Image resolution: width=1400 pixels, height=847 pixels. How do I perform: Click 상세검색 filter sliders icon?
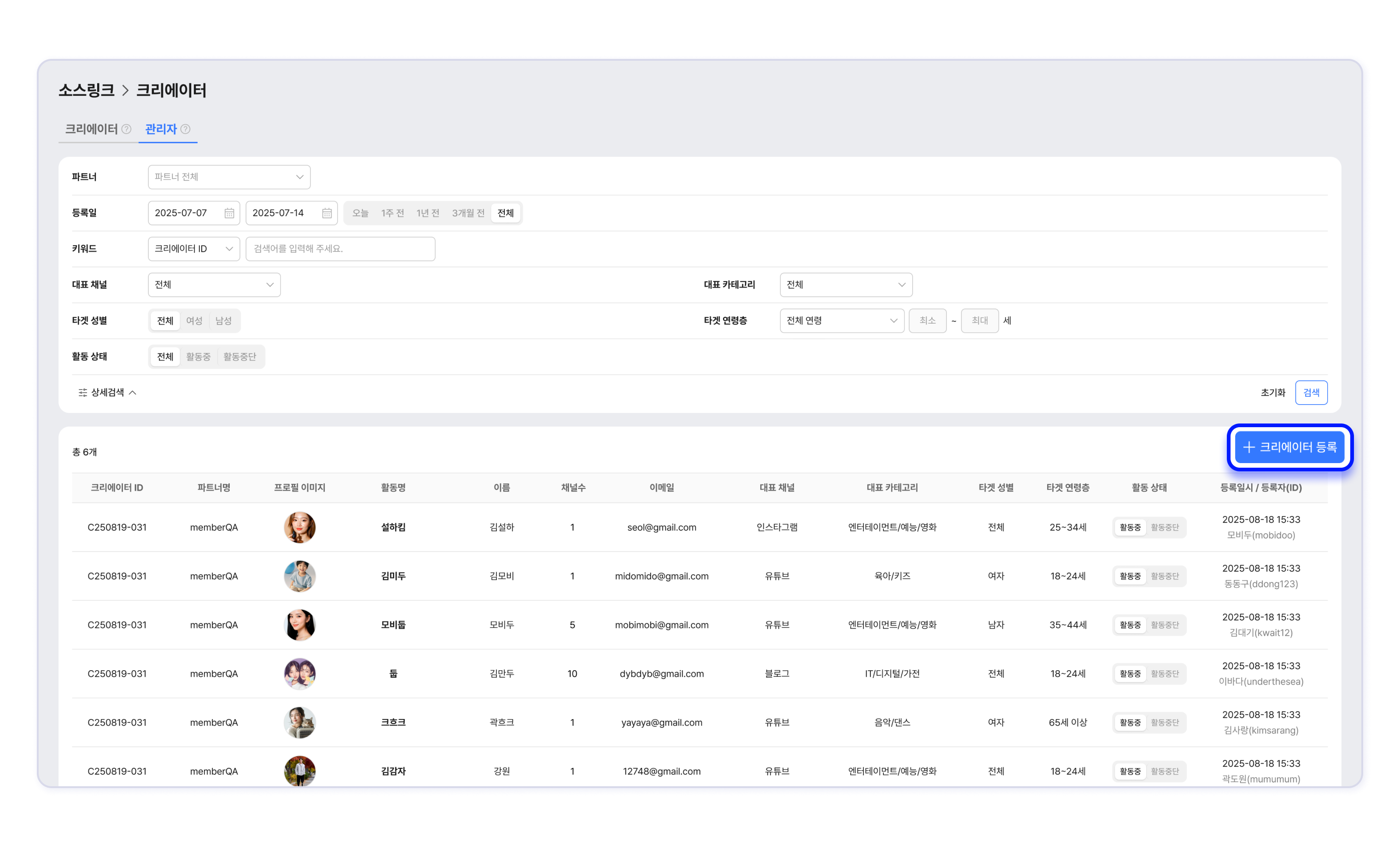(83, 393)
